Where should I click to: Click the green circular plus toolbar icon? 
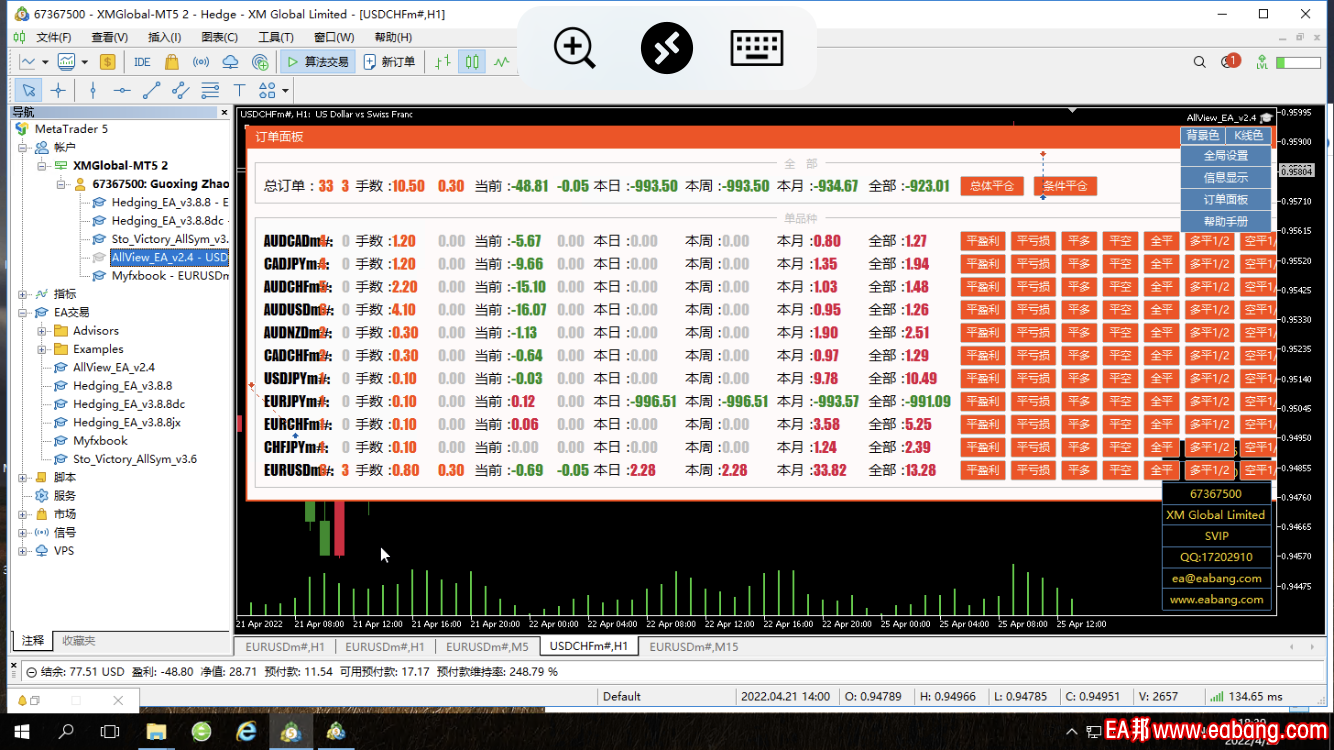pyautogui.click(x=260, y=62)
